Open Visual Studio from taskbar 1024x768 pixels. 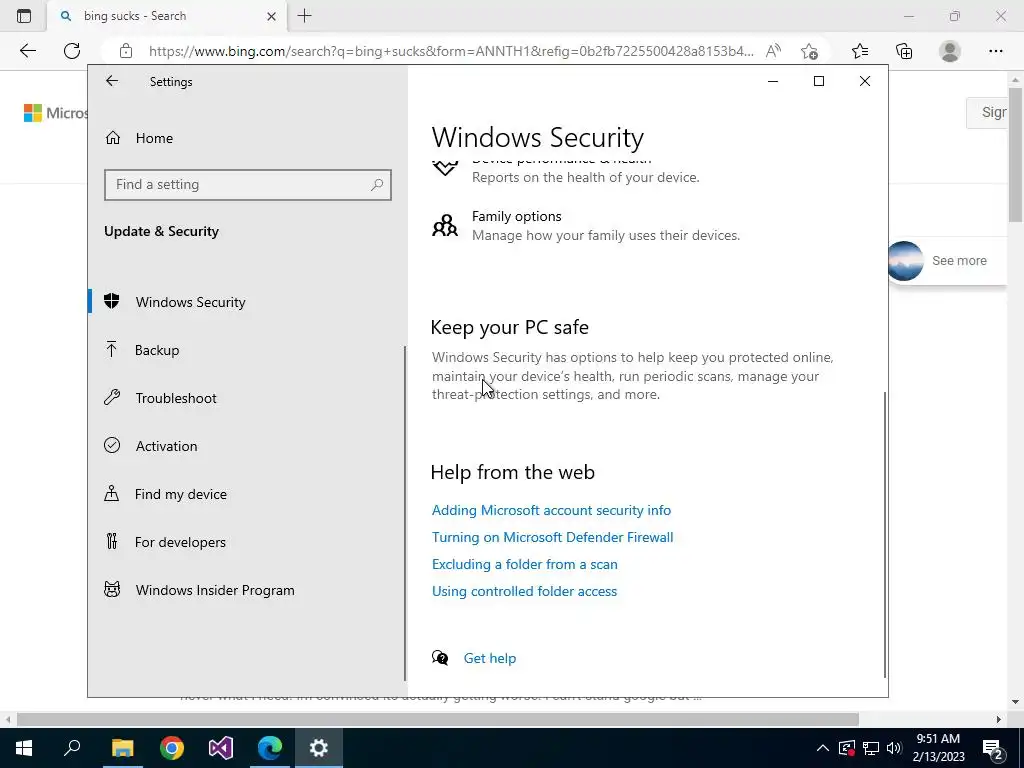[221, 748]
